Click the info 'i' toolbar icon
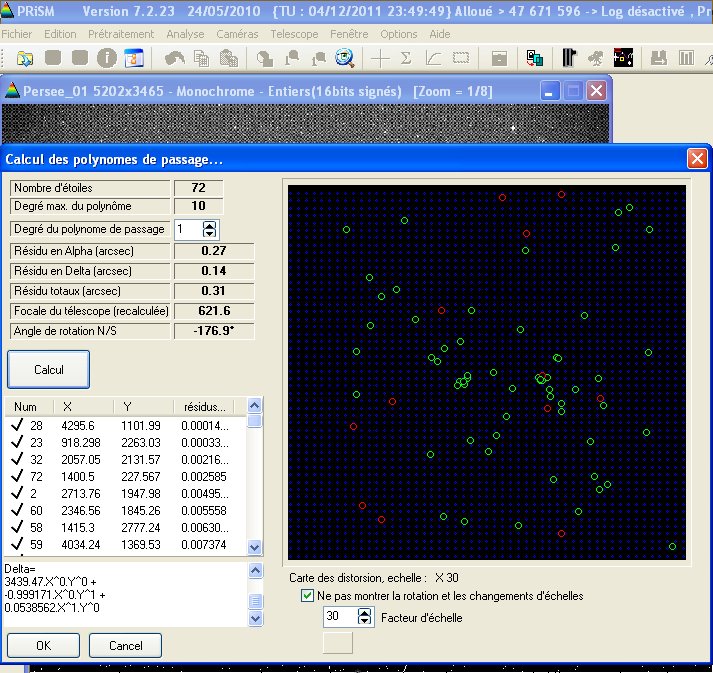 107,58
